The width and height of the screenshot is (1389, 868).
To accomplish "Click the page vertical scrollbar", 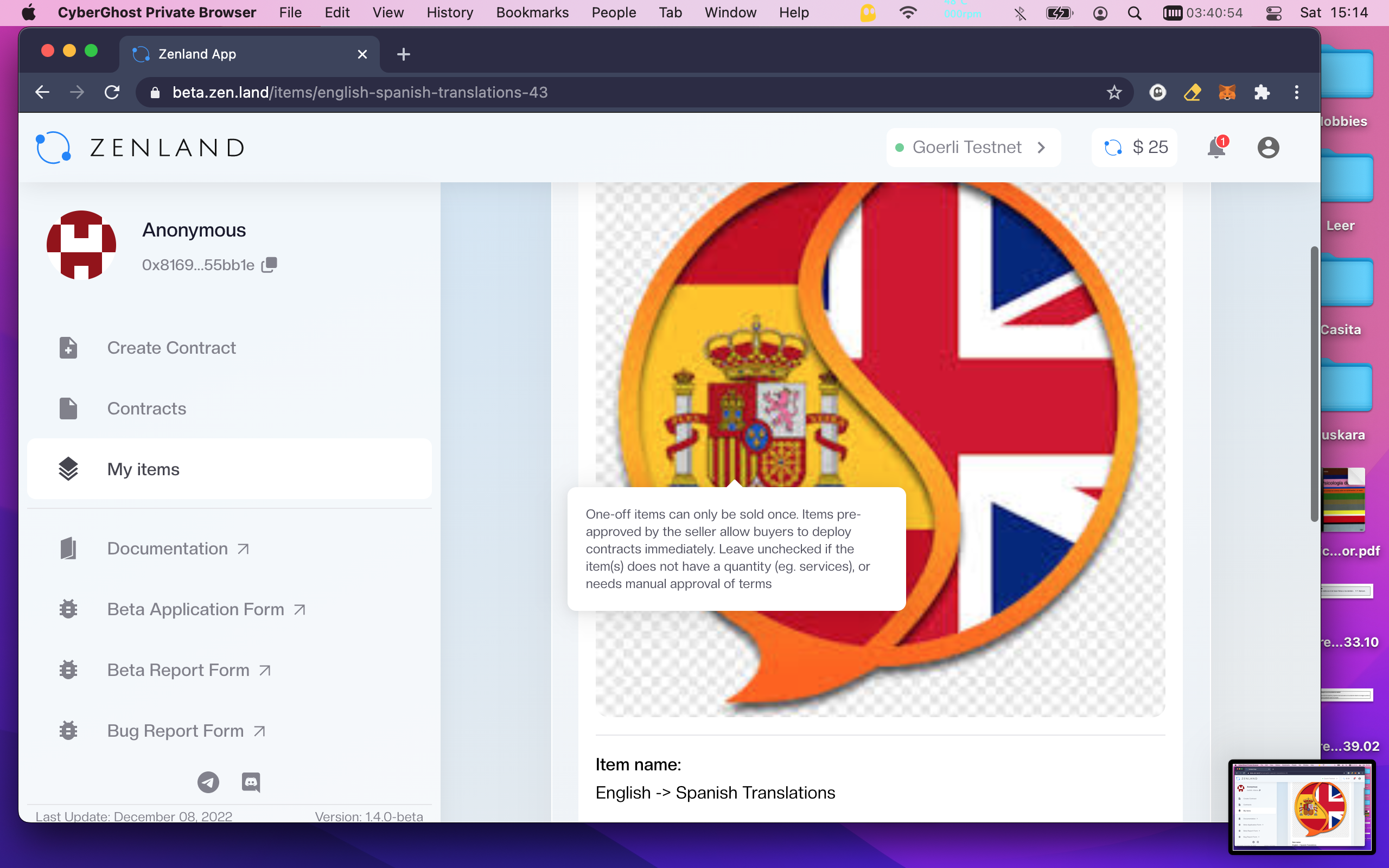I will [x=1313, y=384].
